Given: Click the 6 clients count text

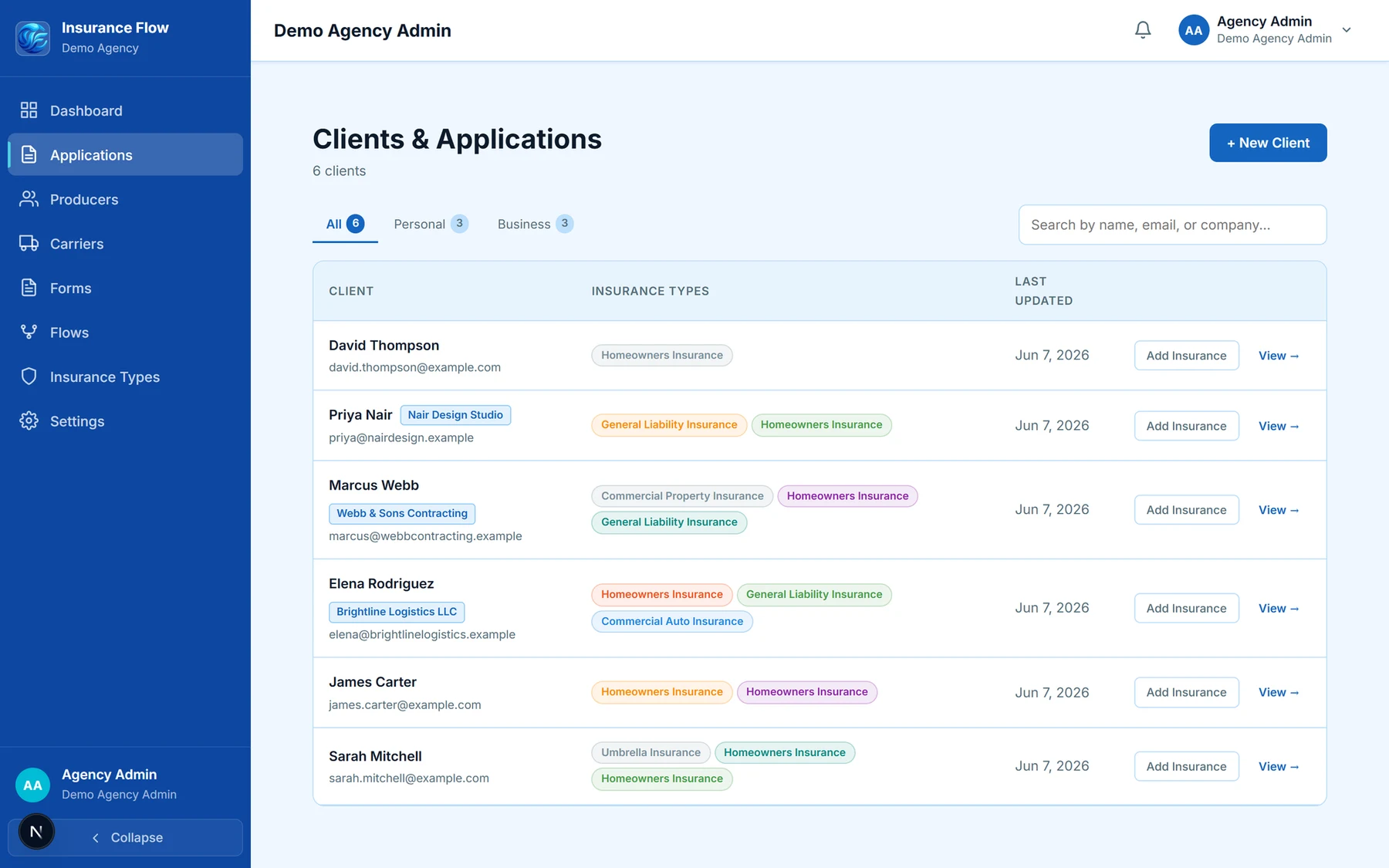Looking at the screenshot, I should tap(339, 171).
